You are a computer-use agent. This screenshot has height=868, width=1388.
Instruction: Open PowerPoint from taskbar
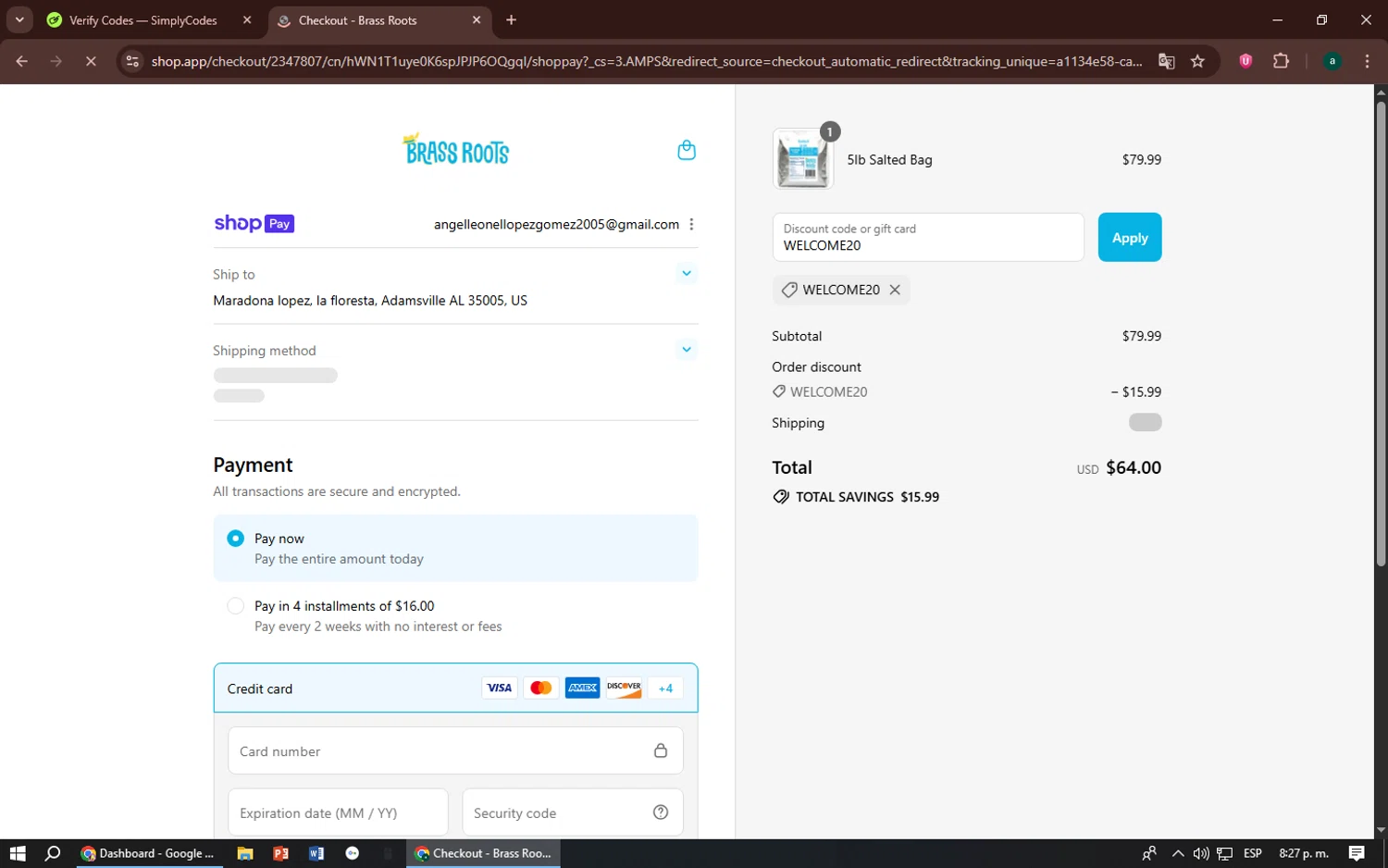[280, 853]
